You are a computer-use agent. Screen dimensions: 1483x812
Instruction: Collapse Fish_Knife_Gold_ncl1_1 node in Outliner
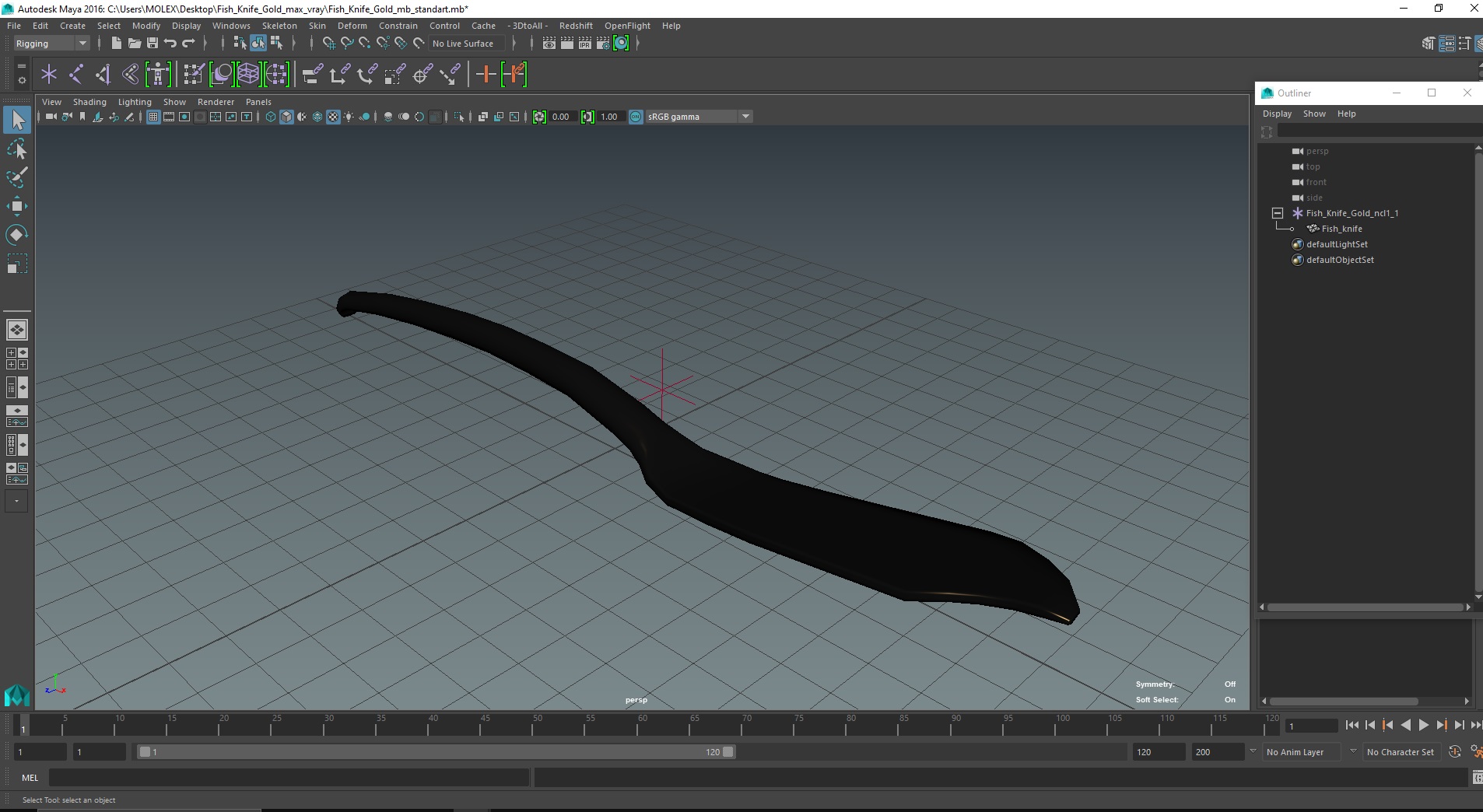[x=1278, y=213]
